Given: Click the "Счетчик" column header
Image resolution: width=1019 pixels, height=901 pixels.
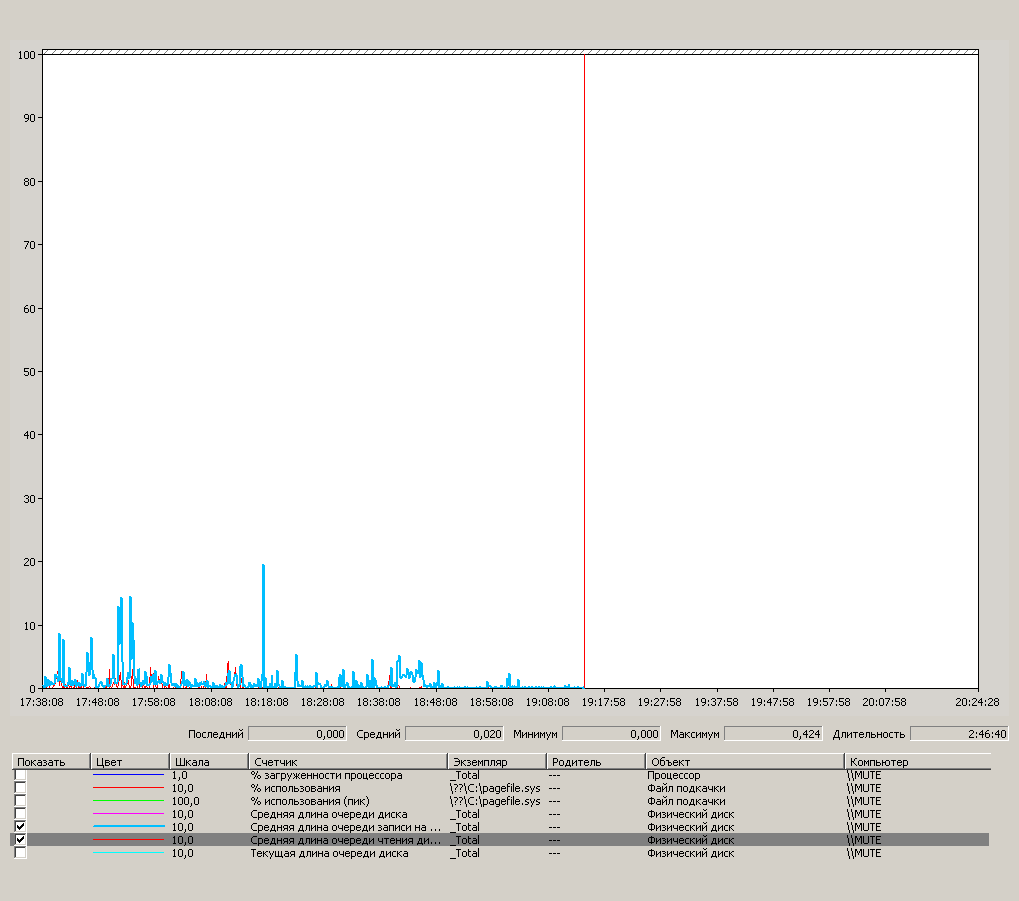Looking at the screenshot, I should click(x=347, y=762).
